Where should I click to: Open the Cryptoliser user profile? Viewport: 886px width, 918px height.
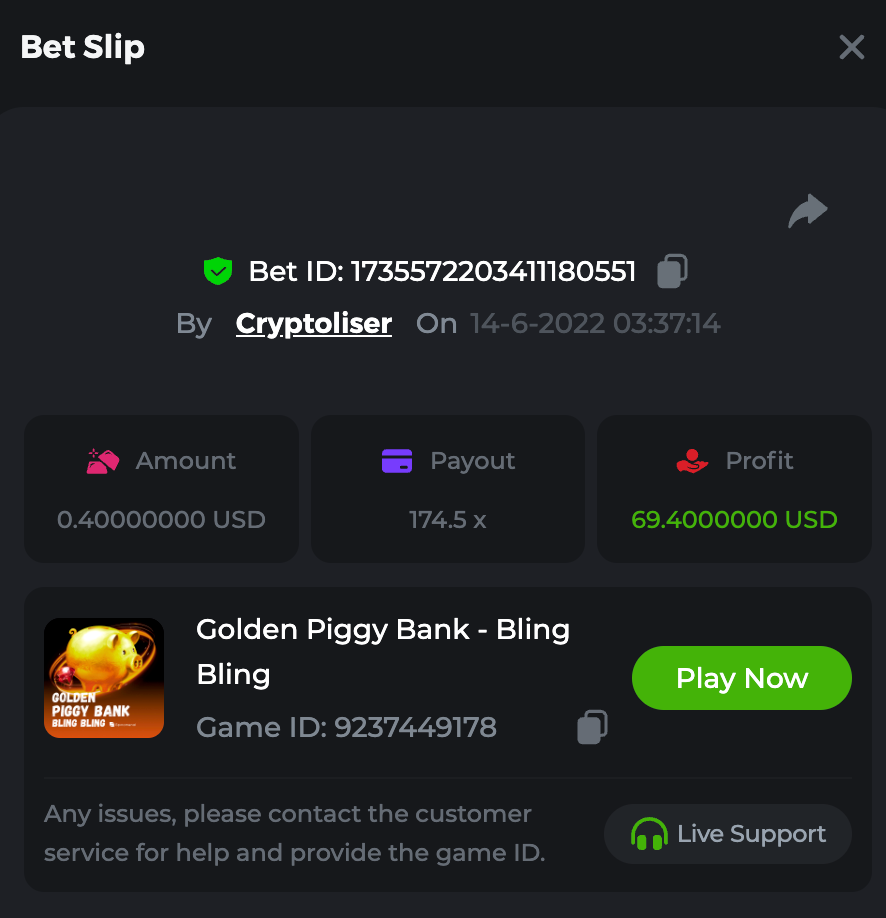point(314,324)
